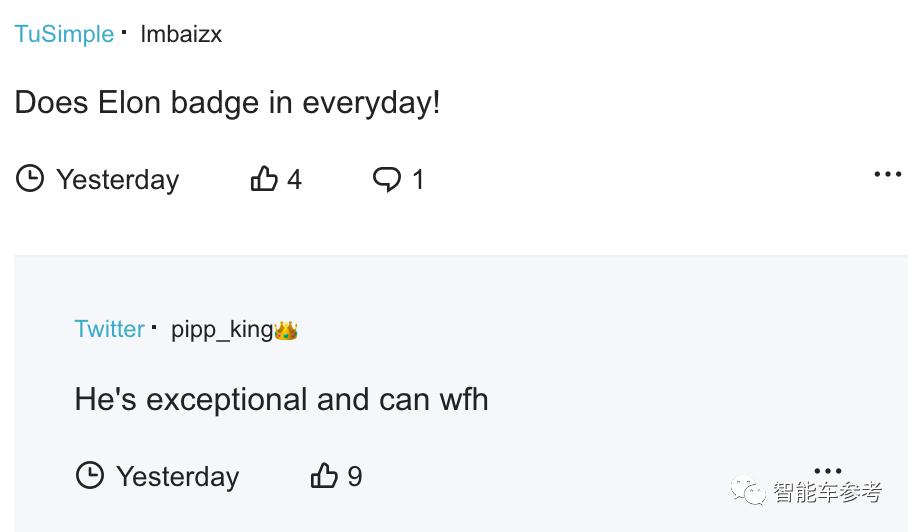This screenshot has height=532, width=912.
Task: Open the Twitter company link
Action: (x=109, y=329)
